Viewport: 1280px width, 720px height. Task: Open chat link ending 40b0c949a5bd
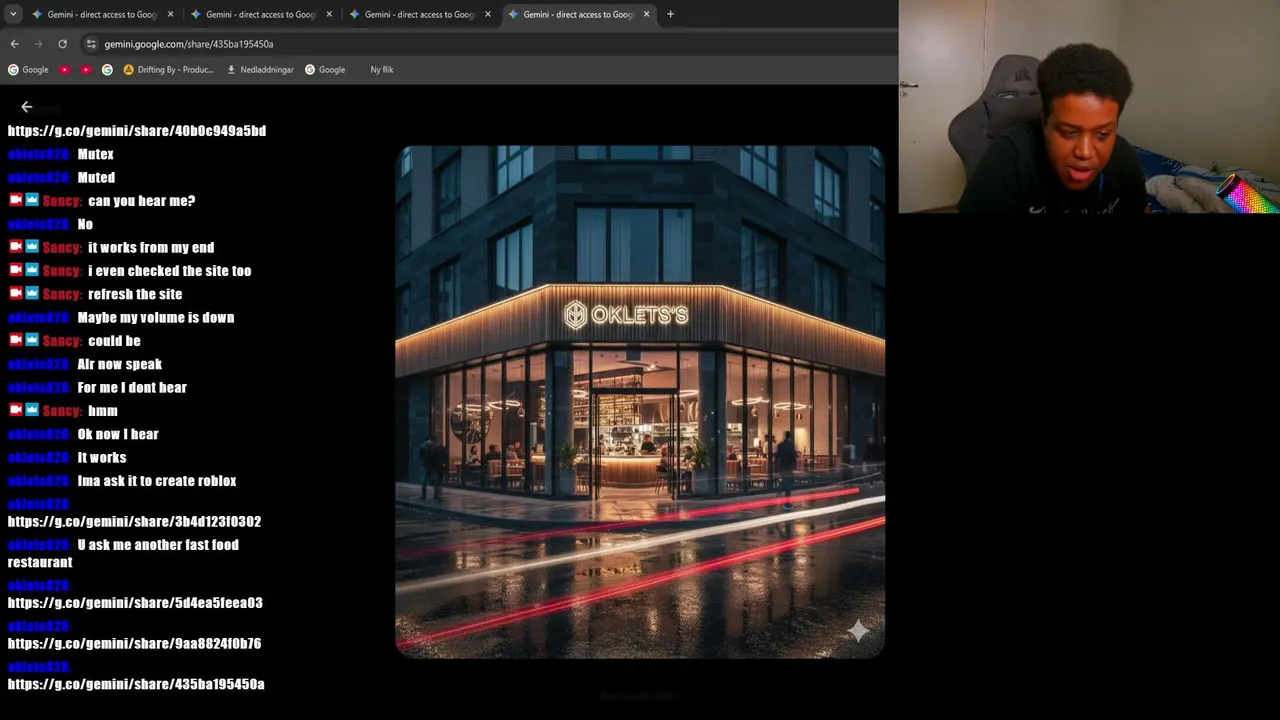point(137,131)
